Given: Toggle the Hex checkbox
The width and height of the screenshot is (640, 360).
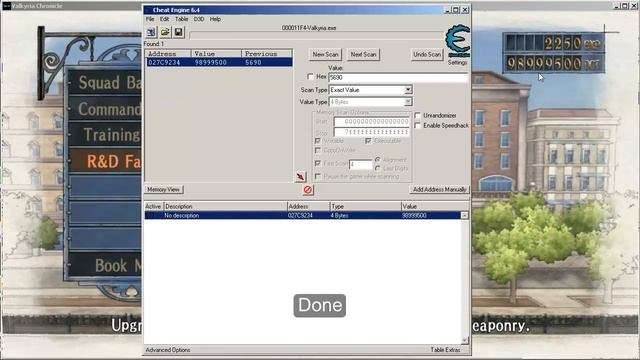Looking at the screenshot, I should pos(310,76).
